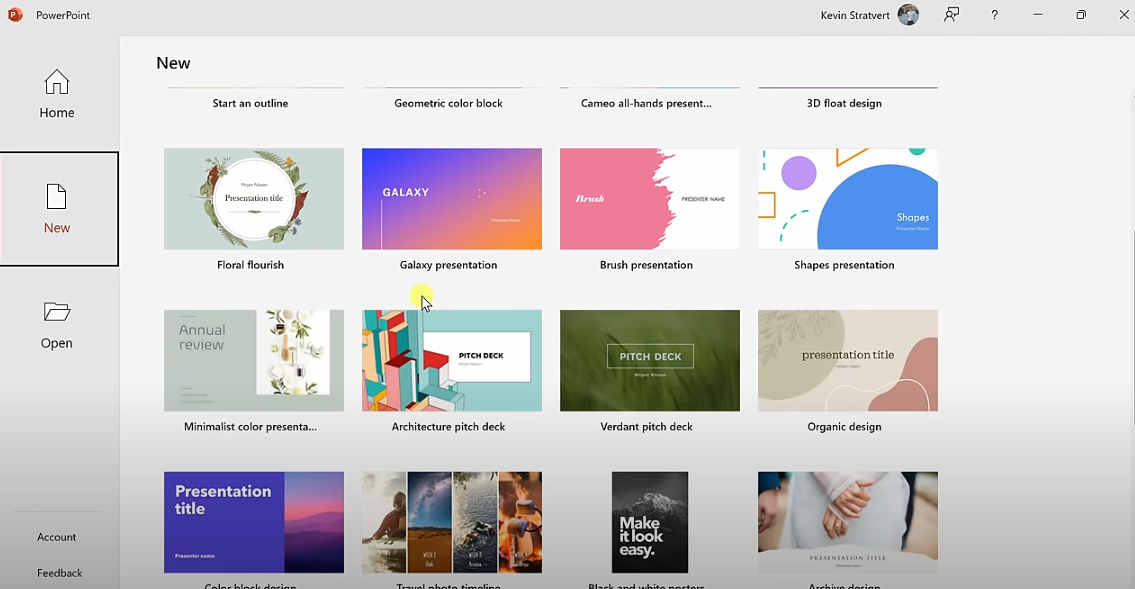The height and width of the screenshot is (589, 1135).
Task: Minimize the PowerPoint window
Action: point(1038,14)
